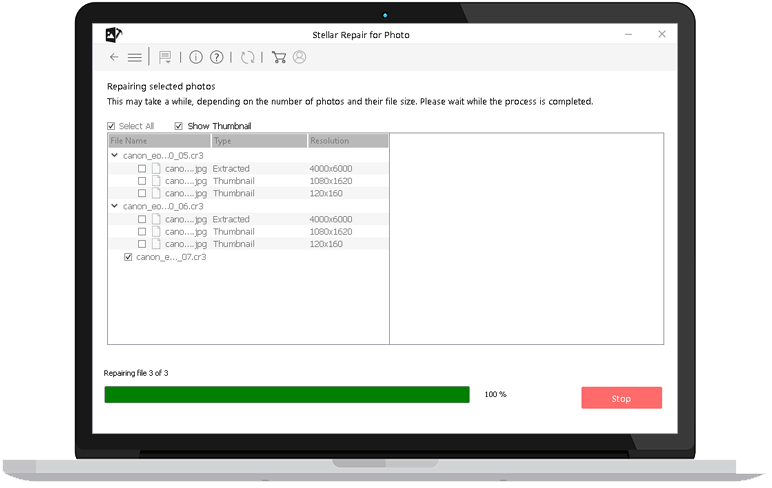This screenshot has width=772, height=488.
Task: Select the canon_eo...0_05.cr3 file name
Action: [x=163, y=156]
